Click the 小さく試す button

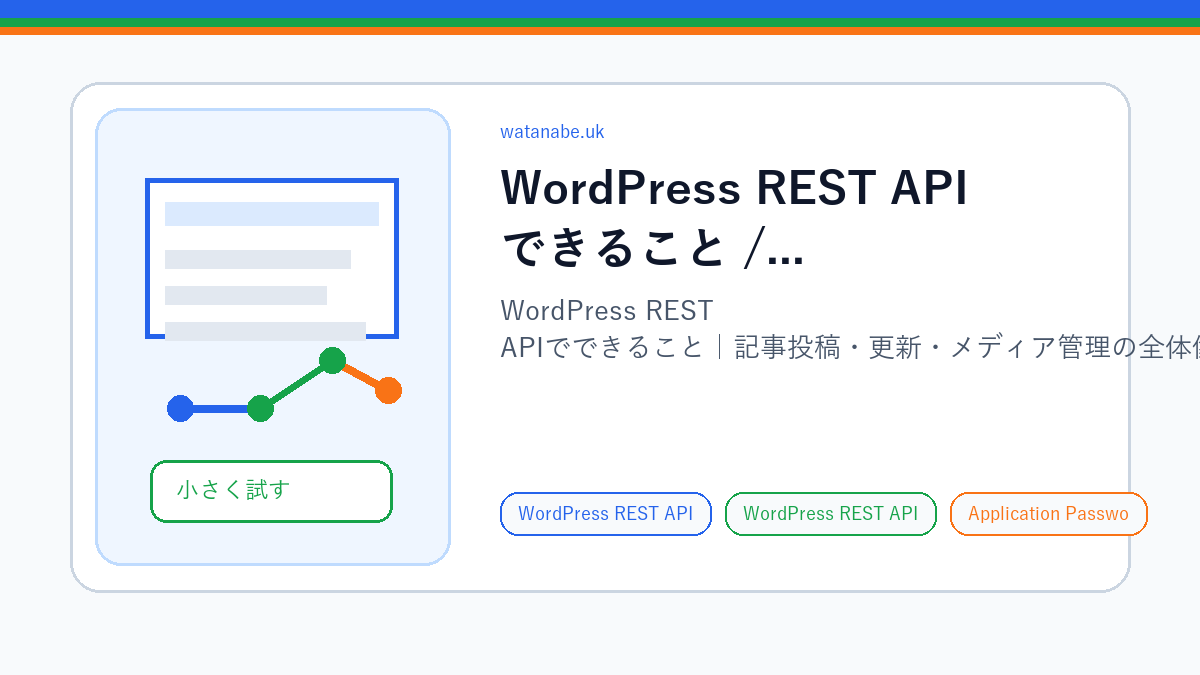pyautogui.click(x=271, y=491)
